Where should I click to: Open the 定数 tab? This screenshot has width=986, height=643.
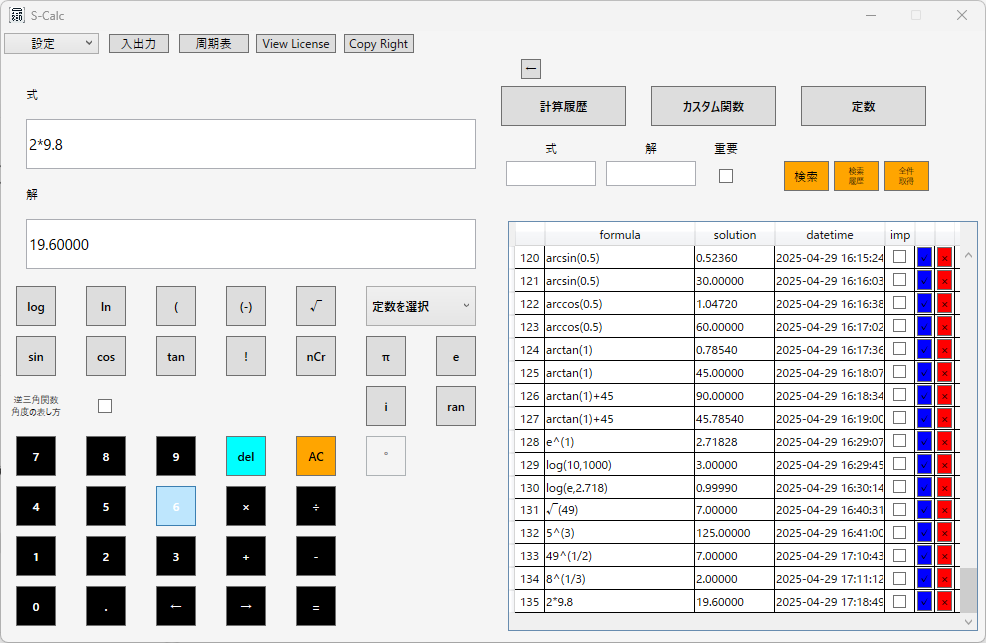[x=863, y=106]
